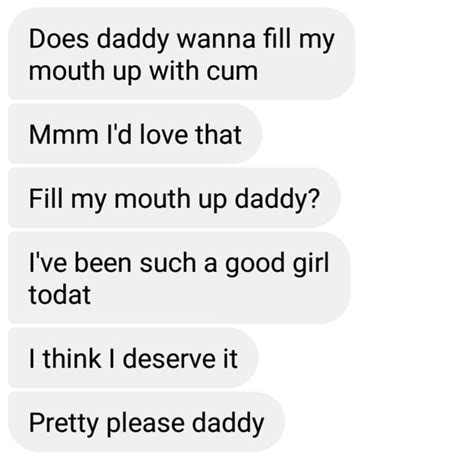Screen dimensions: 474x459
Task: Click the word 'deserve' in the fifth message
Action: (169, 359)
